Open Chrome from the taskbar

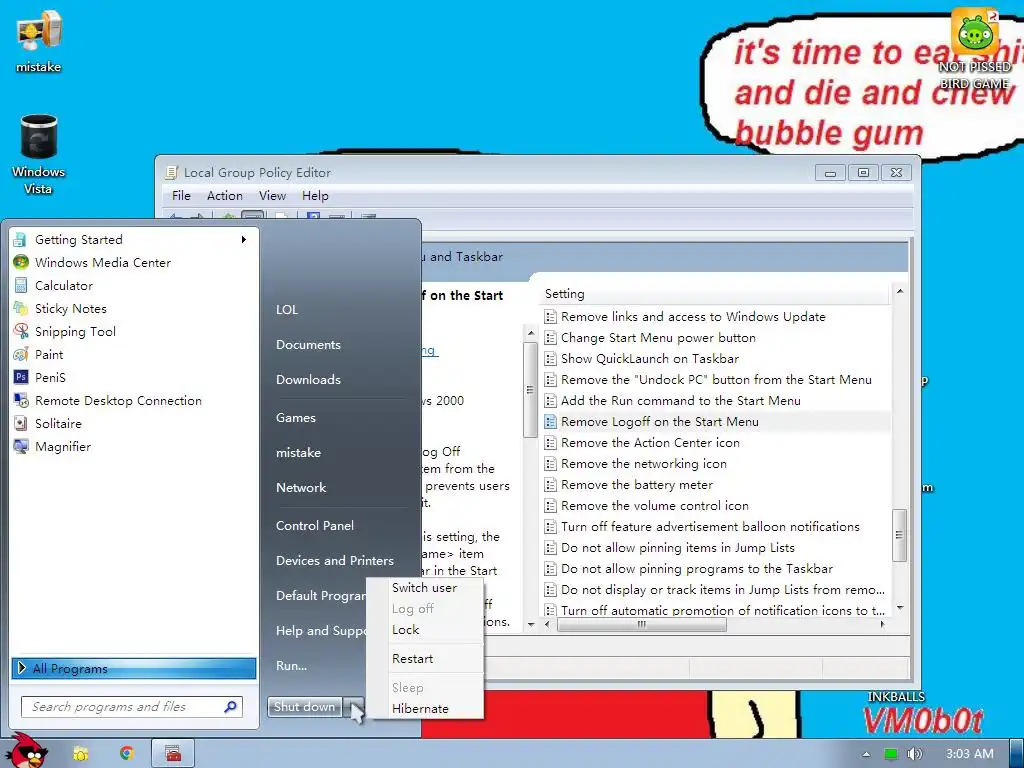coord(127,754)
